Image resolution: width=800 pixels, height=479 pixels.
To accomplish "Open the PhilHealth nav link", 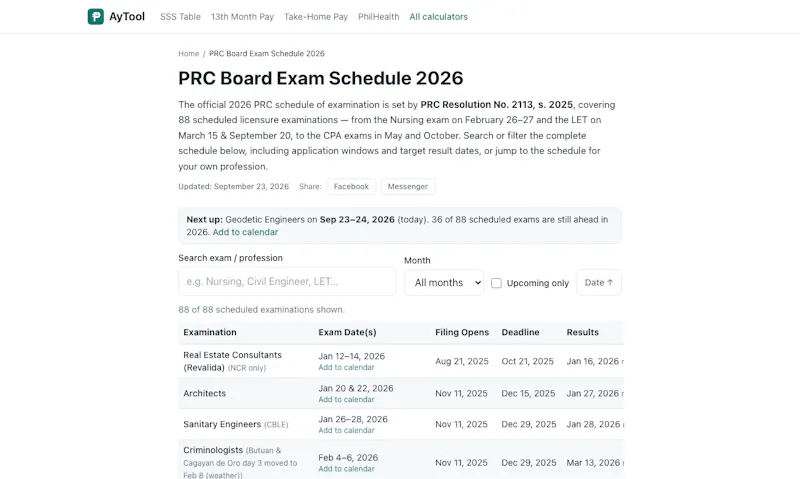I will tap(379, 17).
